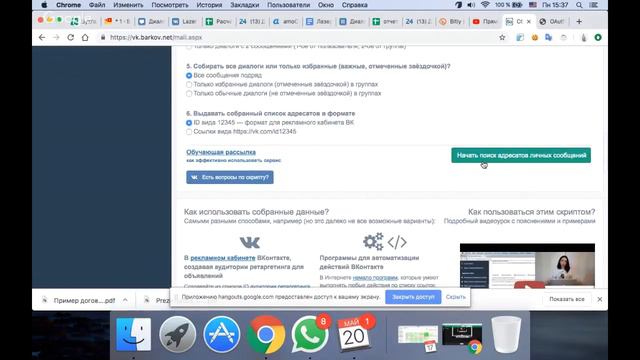
Task: Follow the 'немало программ' link
Action: pos(375,278)
